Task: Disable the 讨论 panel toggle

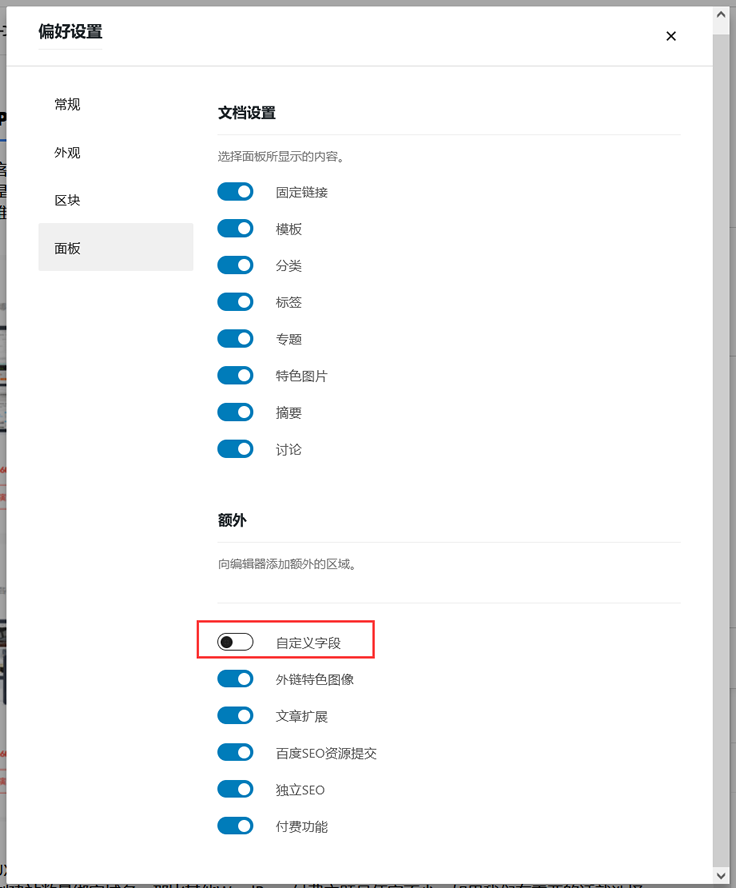Action: [235, 449]
